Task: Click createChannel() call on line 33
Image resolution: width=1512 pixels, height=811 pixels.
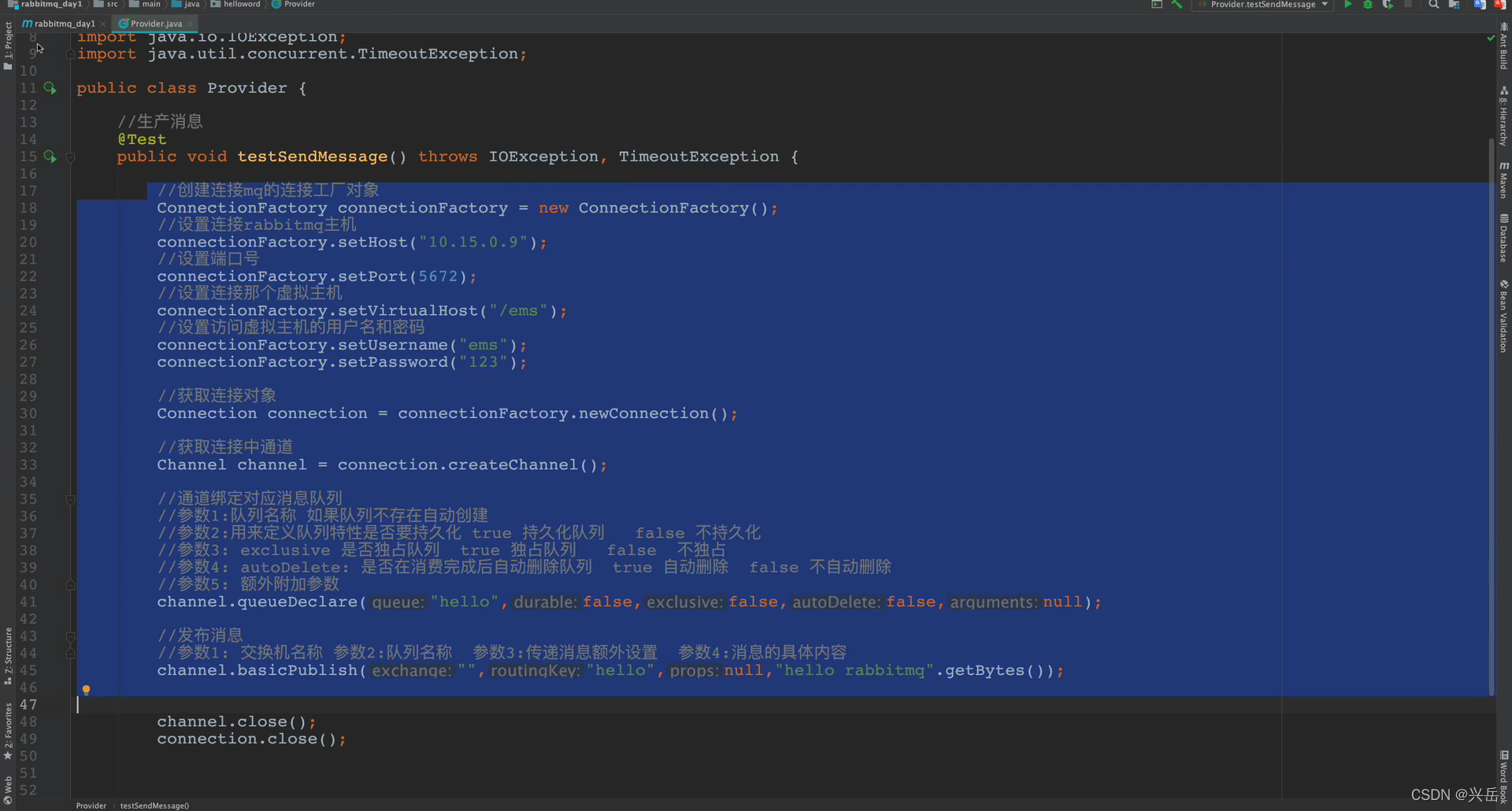Action: point(523,465)
